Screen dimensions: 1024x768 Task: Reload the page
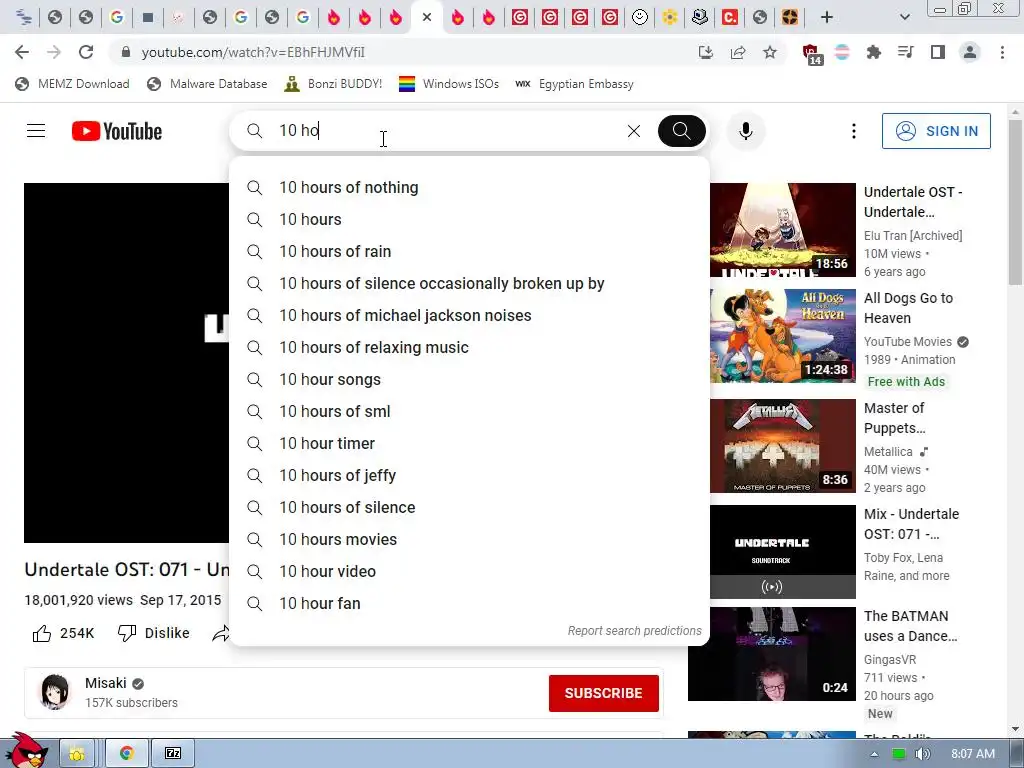coord(86,52)
